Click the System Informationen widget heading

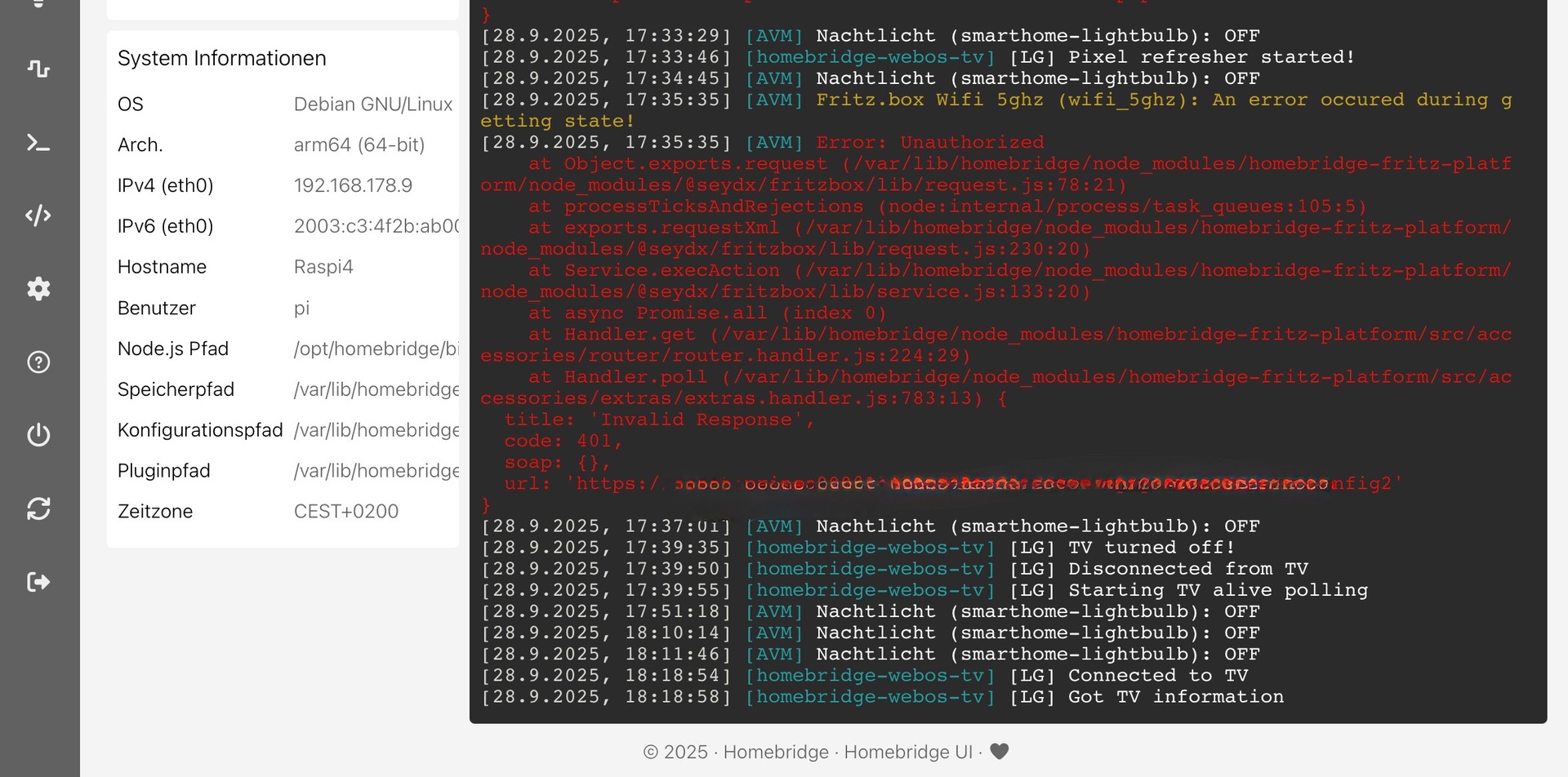[x=221, y=58]
